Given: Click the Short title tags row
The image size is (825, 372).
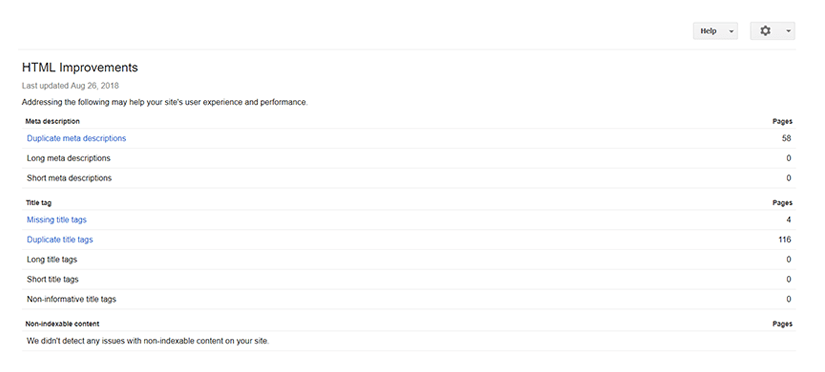Looking at the screenshot, I should (x=409, y=279).
